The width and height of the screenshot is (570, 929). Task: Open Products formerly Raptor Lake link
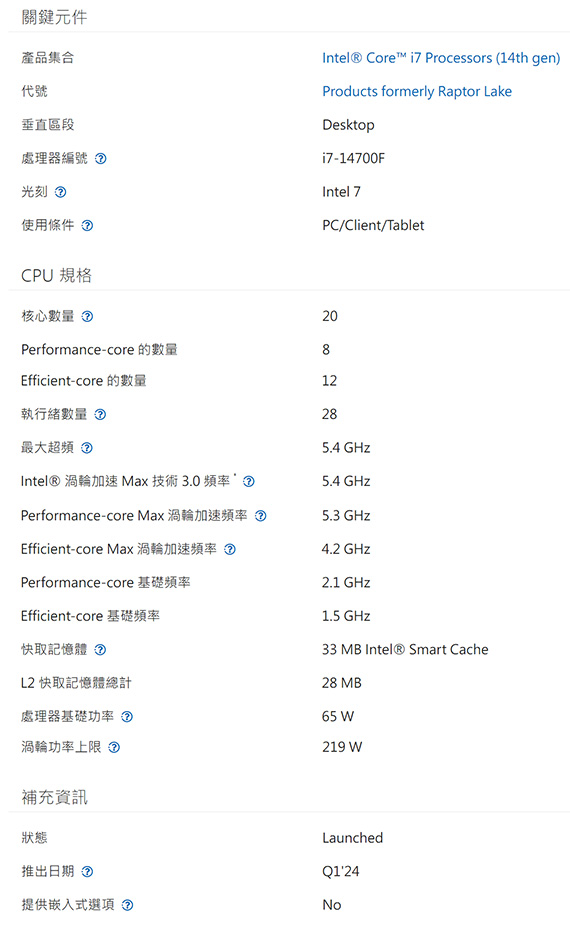[417, 91]
